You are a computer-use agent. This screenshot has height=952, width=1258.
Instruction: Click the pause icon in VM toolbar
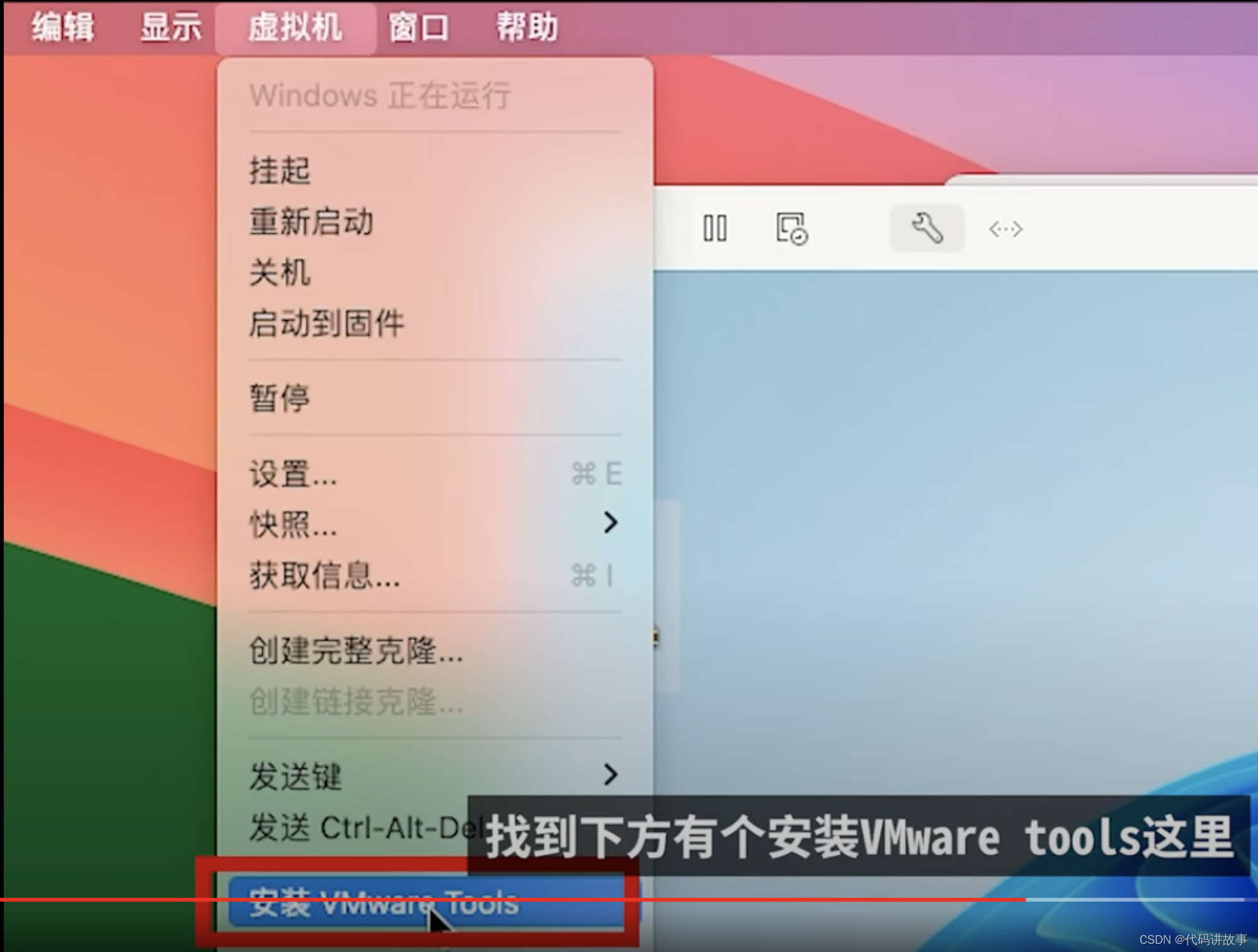click(x=715, y=228)
